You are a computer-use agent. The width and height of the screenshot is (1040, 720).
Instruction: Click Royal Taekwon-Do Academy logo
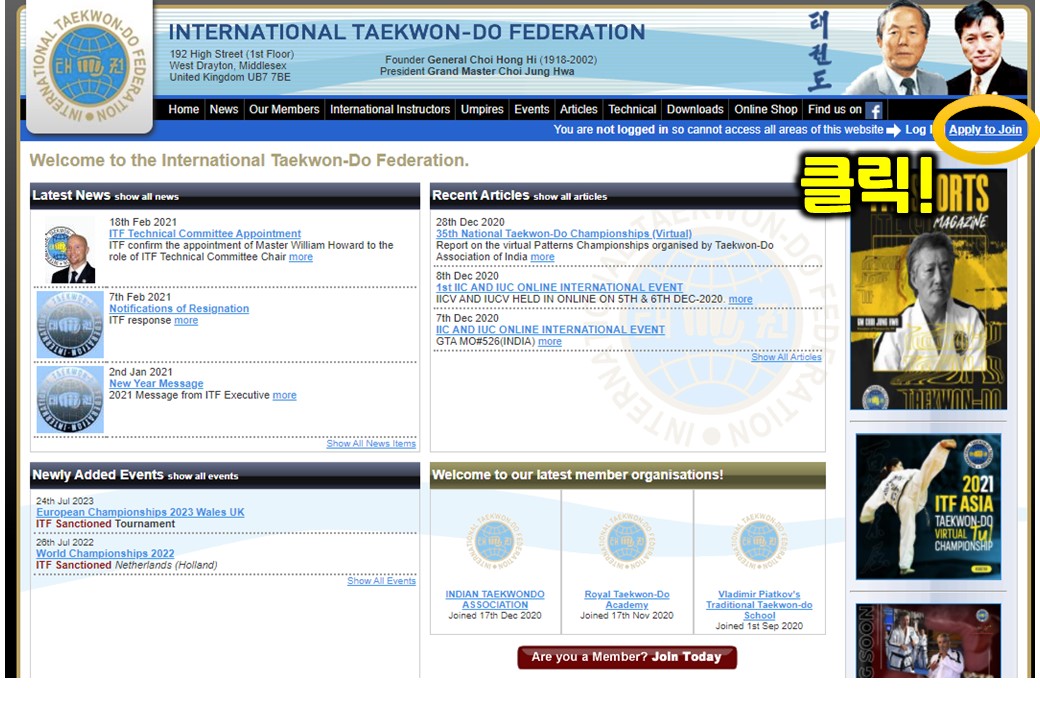point(627,541)
